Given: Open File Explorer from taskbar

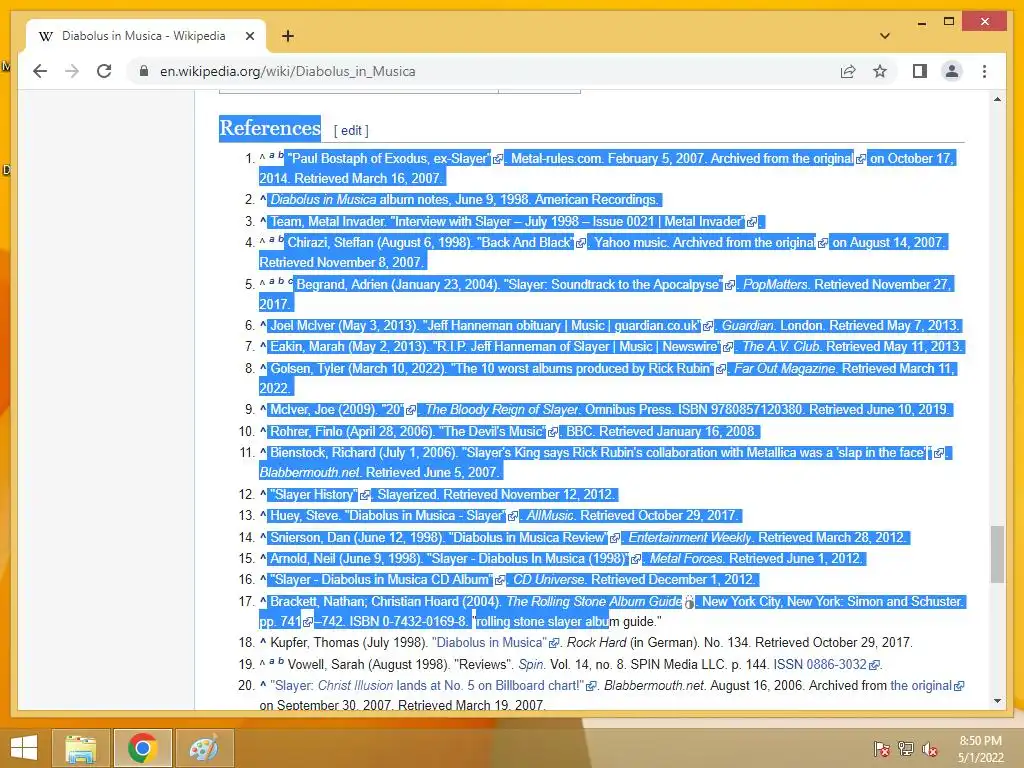Looking at the screenshot, I should point(80,748).
